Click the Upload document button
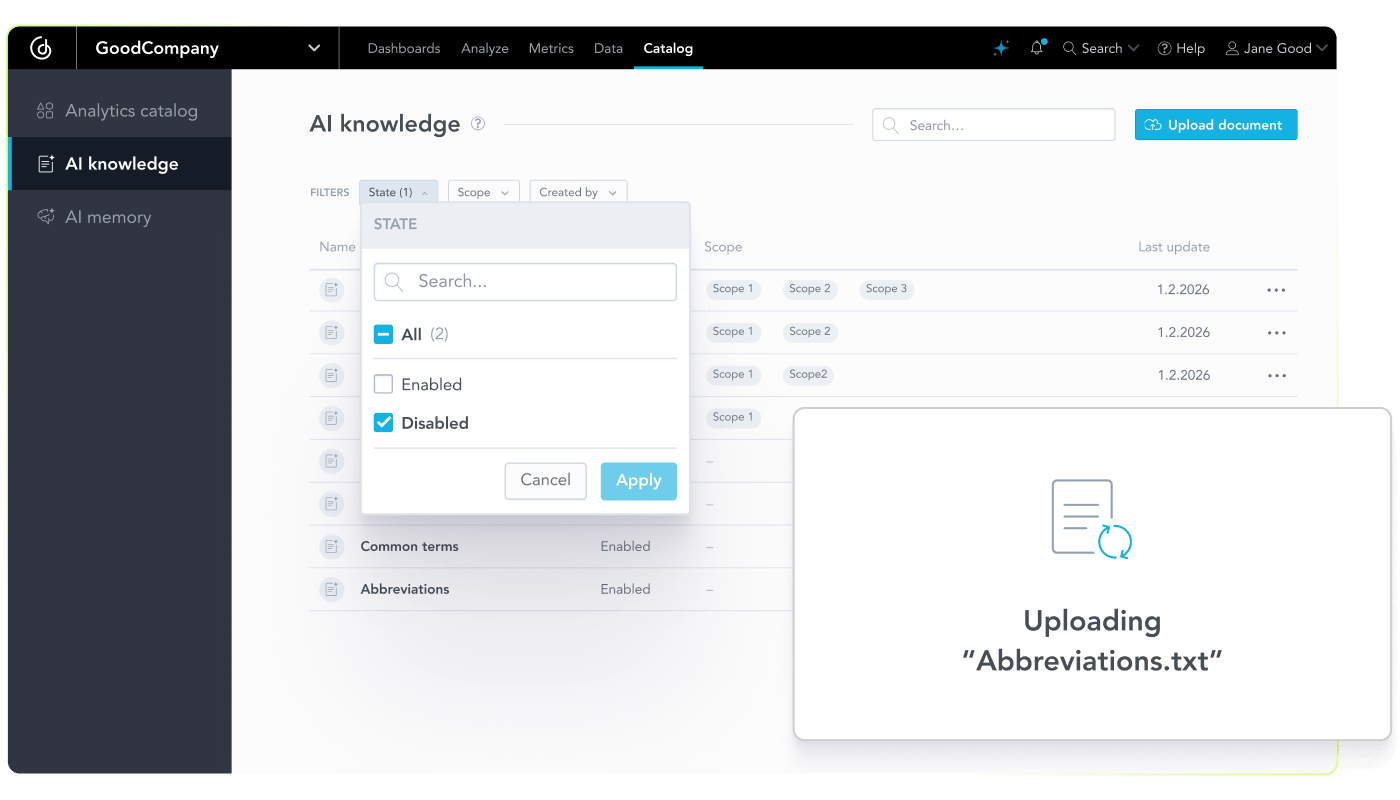The width and height of the screenshot is (1400, 800). point(1215,125)
